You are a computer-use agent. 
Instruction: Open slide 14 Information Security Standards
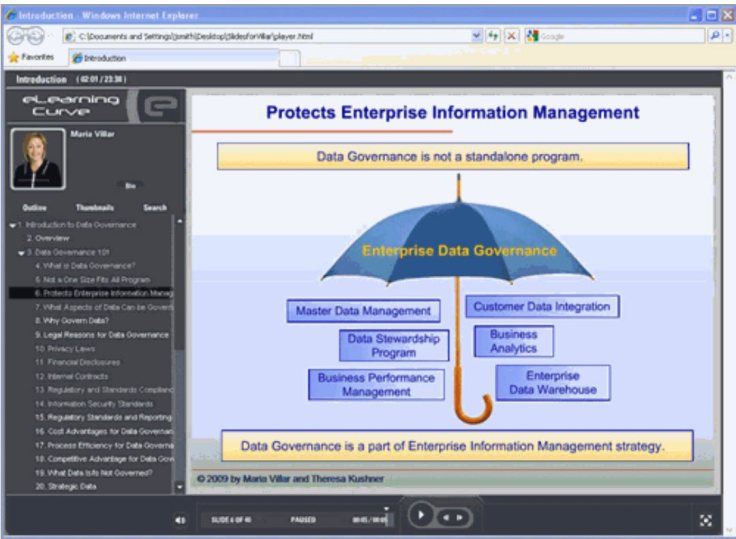pos(94,404)
